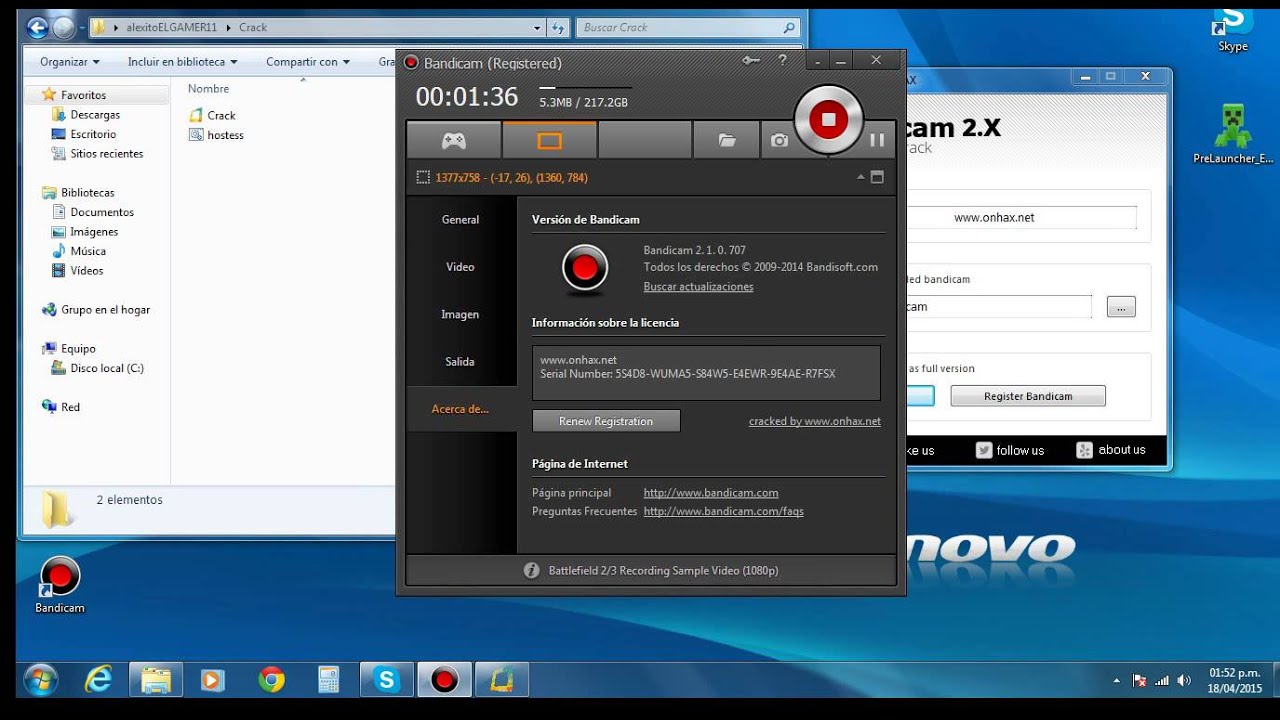Open Vídeos library
This screenshot has height=720, width=1280.
pyautogui.click(x=86, y=271)
